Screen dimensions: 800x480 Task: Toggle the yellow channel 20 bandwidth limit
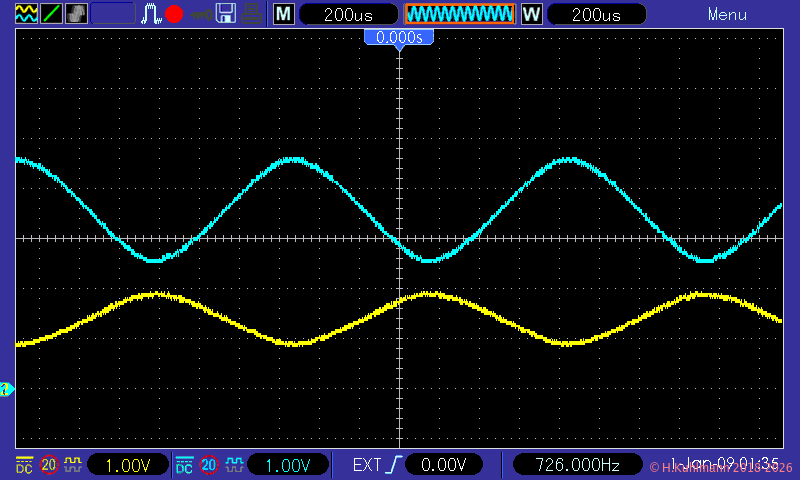(49, 465)
